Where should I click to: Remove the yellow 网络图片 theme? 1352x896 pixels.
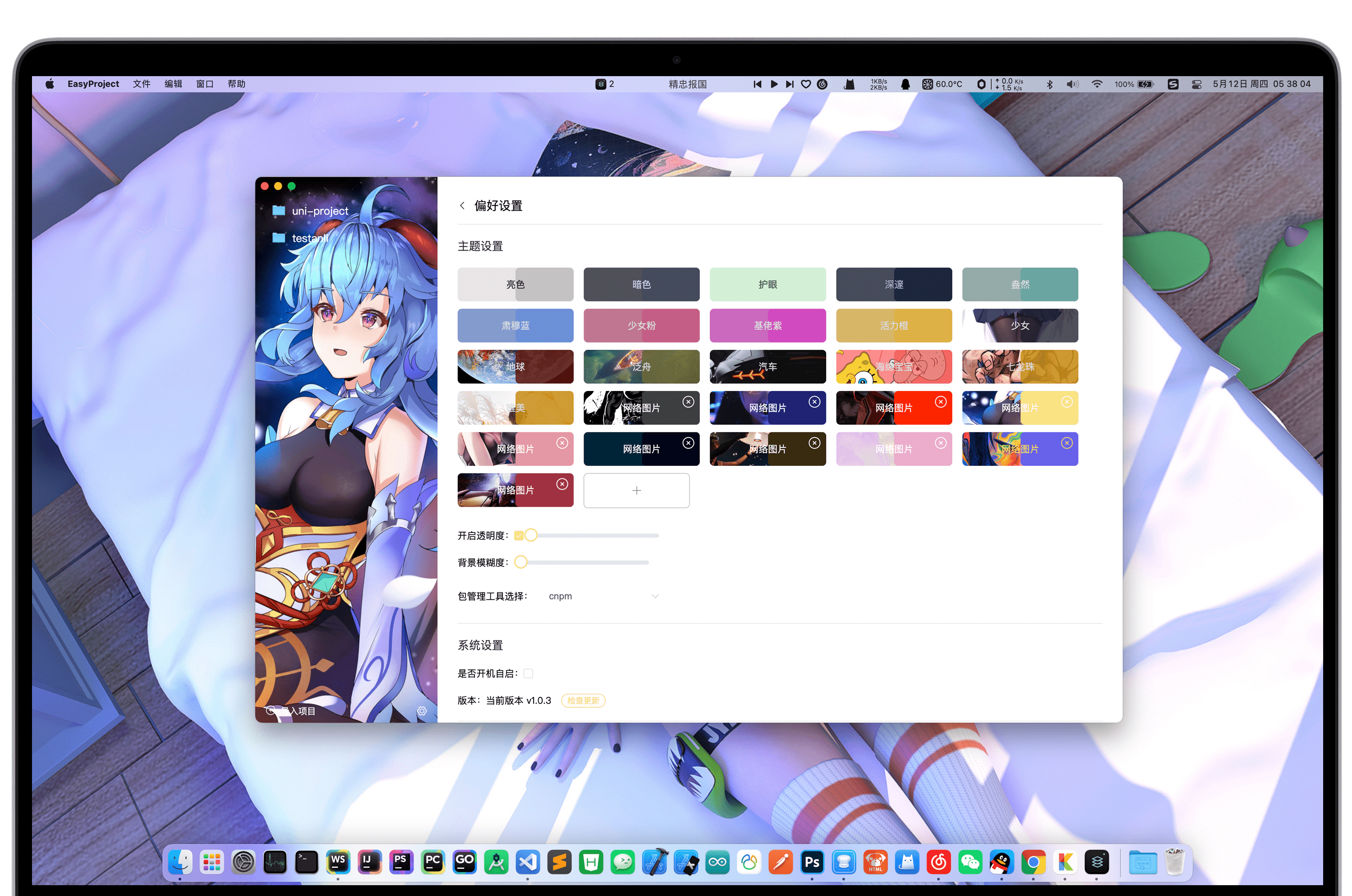[x=1067, y=402]
